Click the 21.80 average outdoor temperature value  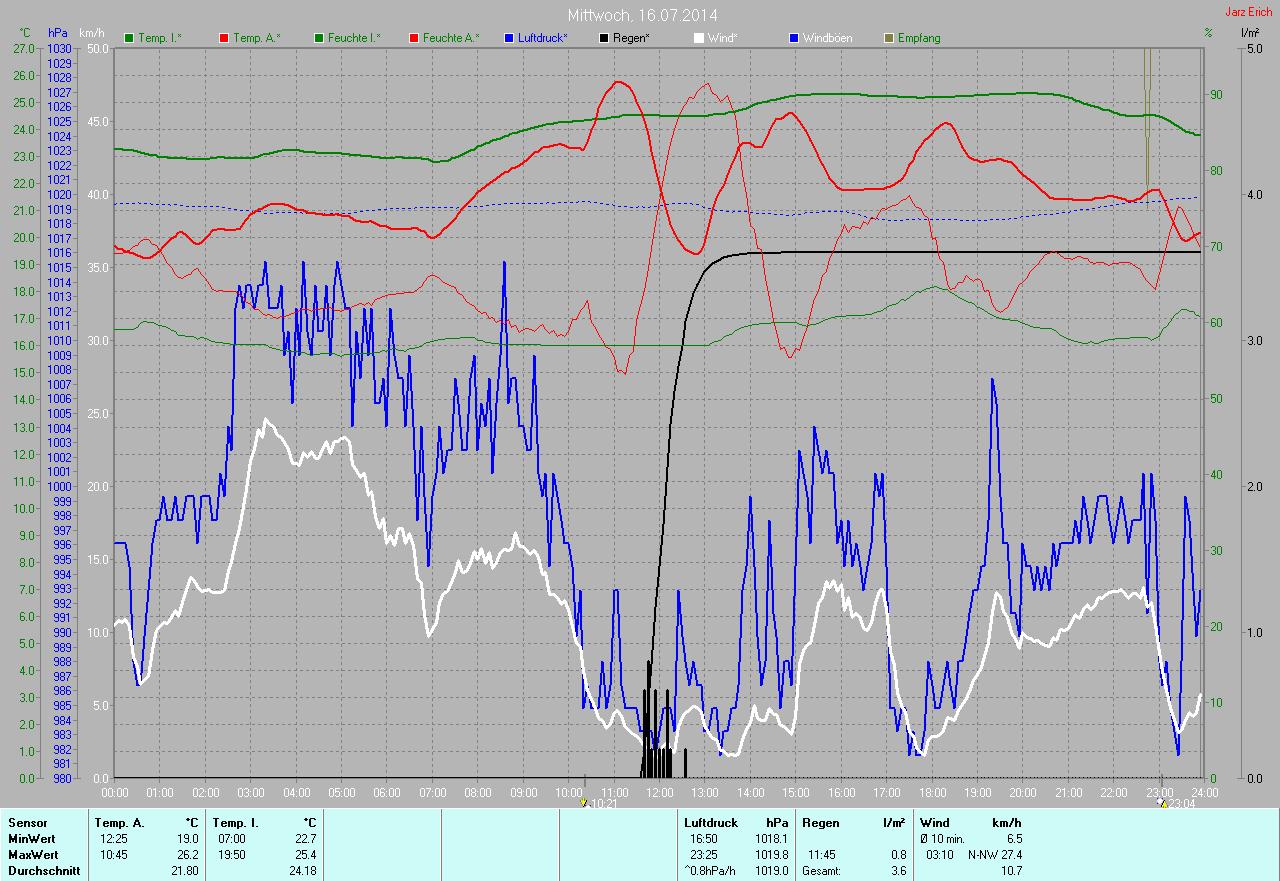click(184, 870)
